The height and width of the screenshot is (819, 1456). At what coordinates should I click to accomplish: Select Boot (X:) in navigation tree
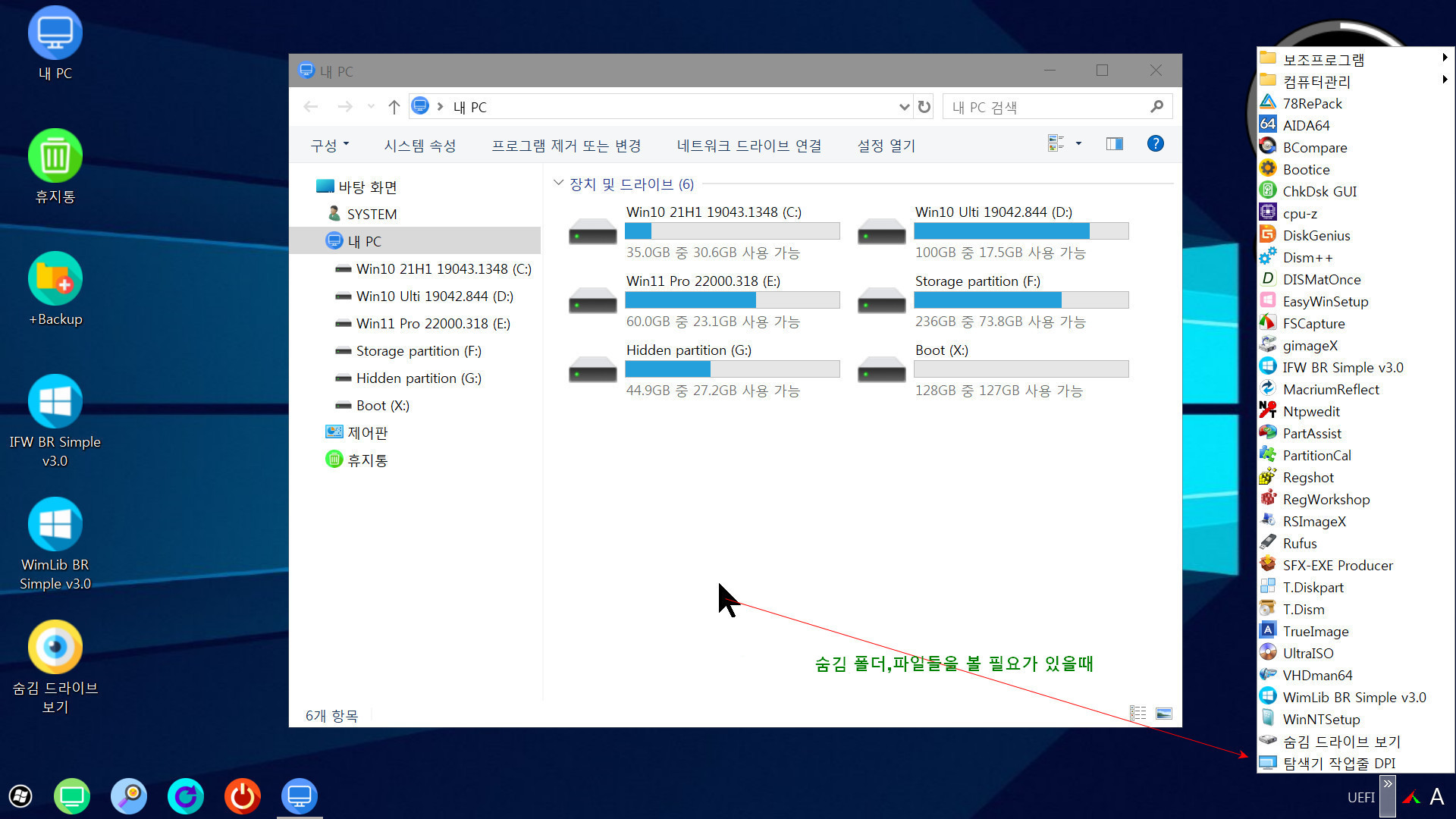382,405
